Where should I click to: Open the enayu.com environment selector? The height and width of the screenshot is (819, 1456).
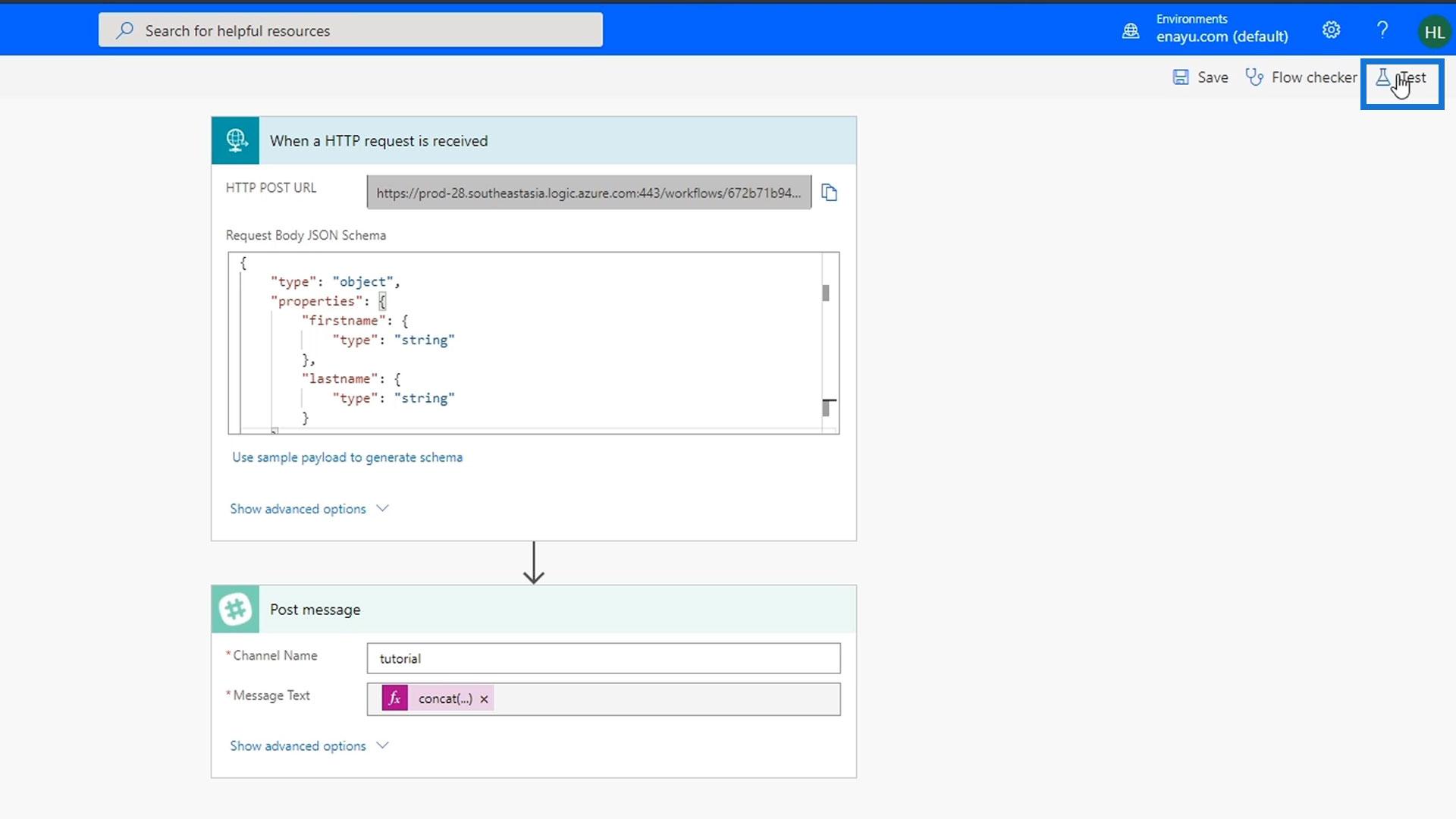coord(1222,36)
